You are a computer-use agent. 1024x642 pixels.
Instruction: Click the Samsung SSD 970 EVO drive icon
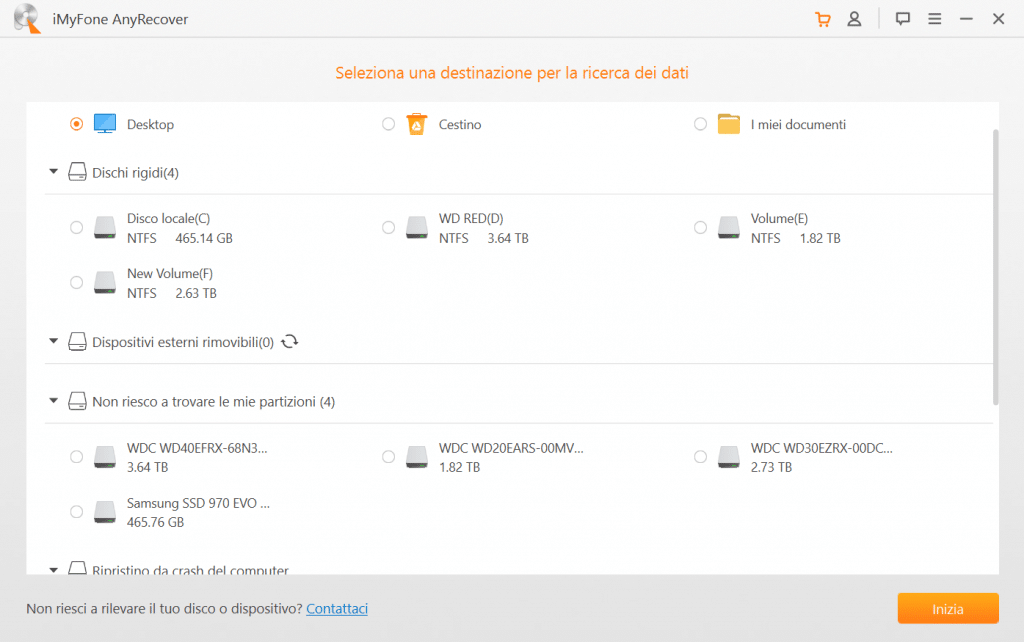tap(104, 511)
